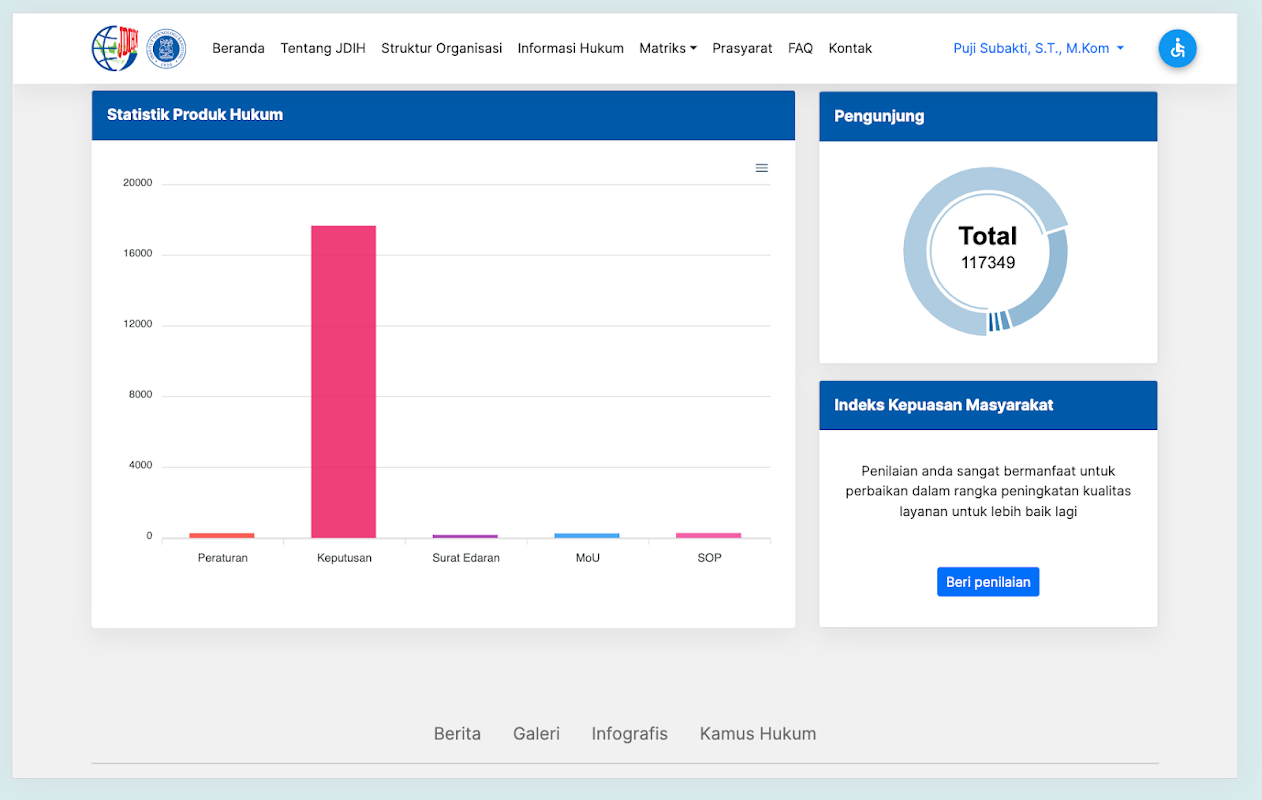Open the Puji Subakti user dropdown
1262x800 pixels.
click(x=1038, y=48)
